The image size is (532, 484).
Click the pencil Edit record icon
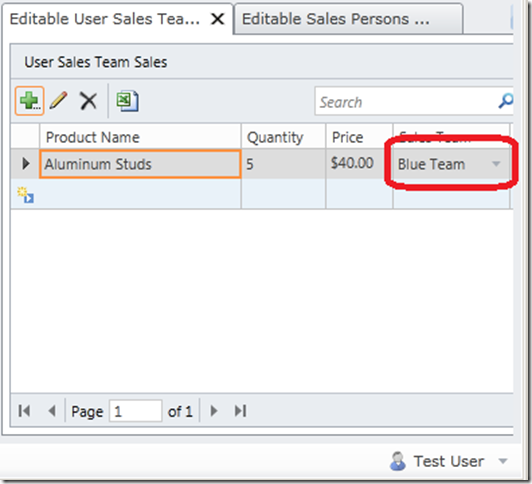[x=58, y=100]
